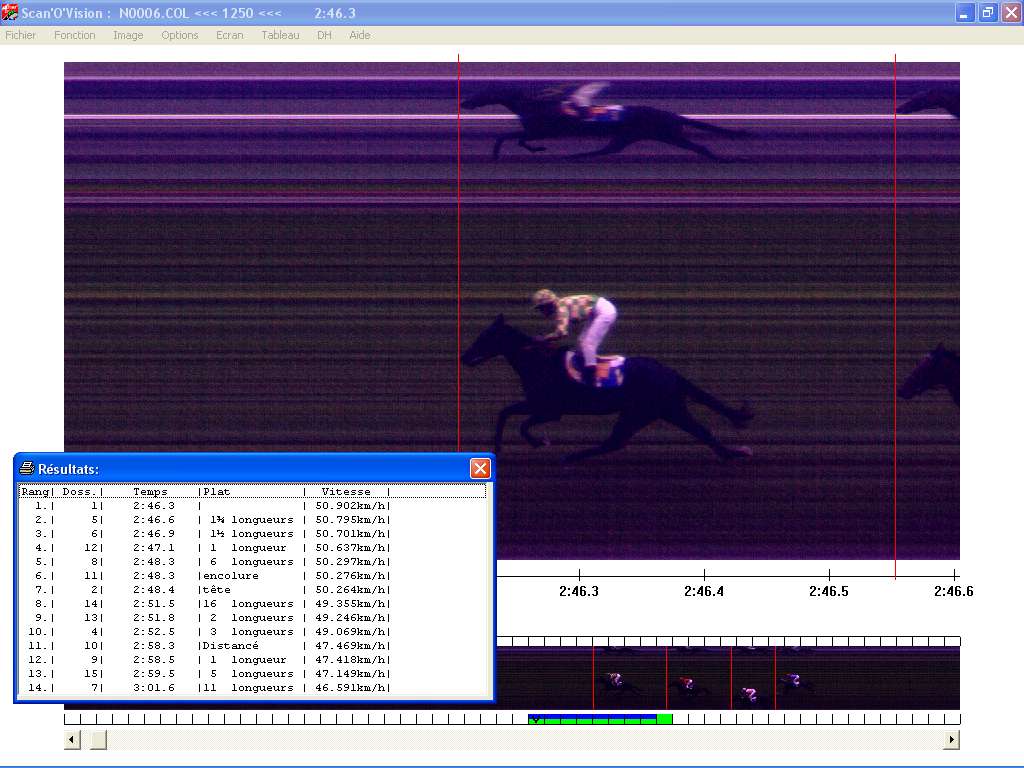The height and width of the screenshot is (768, 1024).
Task: Select result row 3 with time 2:46.9
Action: tap(252, 534)
